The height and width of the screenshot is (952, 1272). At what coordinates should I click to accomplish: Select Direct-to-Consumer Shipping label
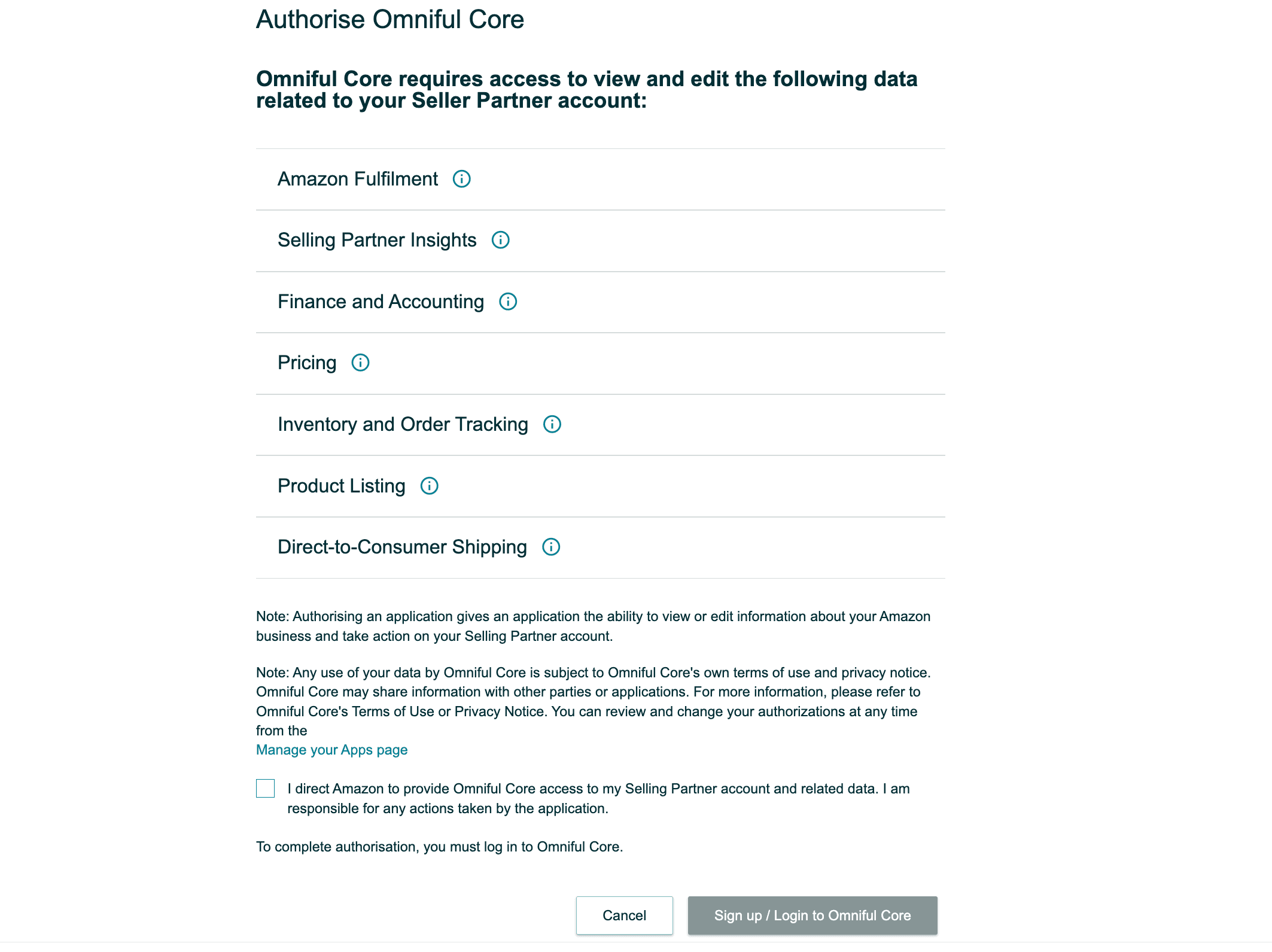[402, 547]
